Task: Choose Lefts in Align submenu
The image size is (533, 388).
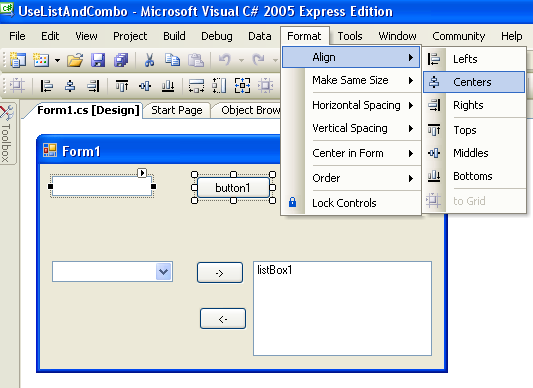Action: (x=474, y=59)
